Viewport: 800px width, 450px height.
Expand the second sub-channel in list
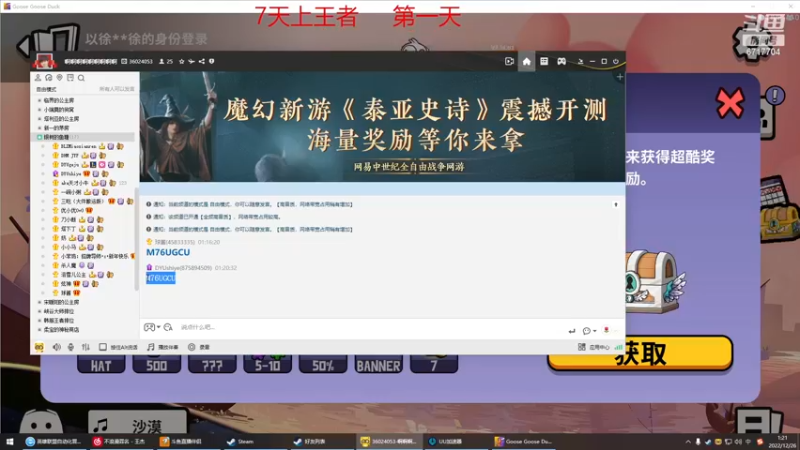click(x=39, y=109)
